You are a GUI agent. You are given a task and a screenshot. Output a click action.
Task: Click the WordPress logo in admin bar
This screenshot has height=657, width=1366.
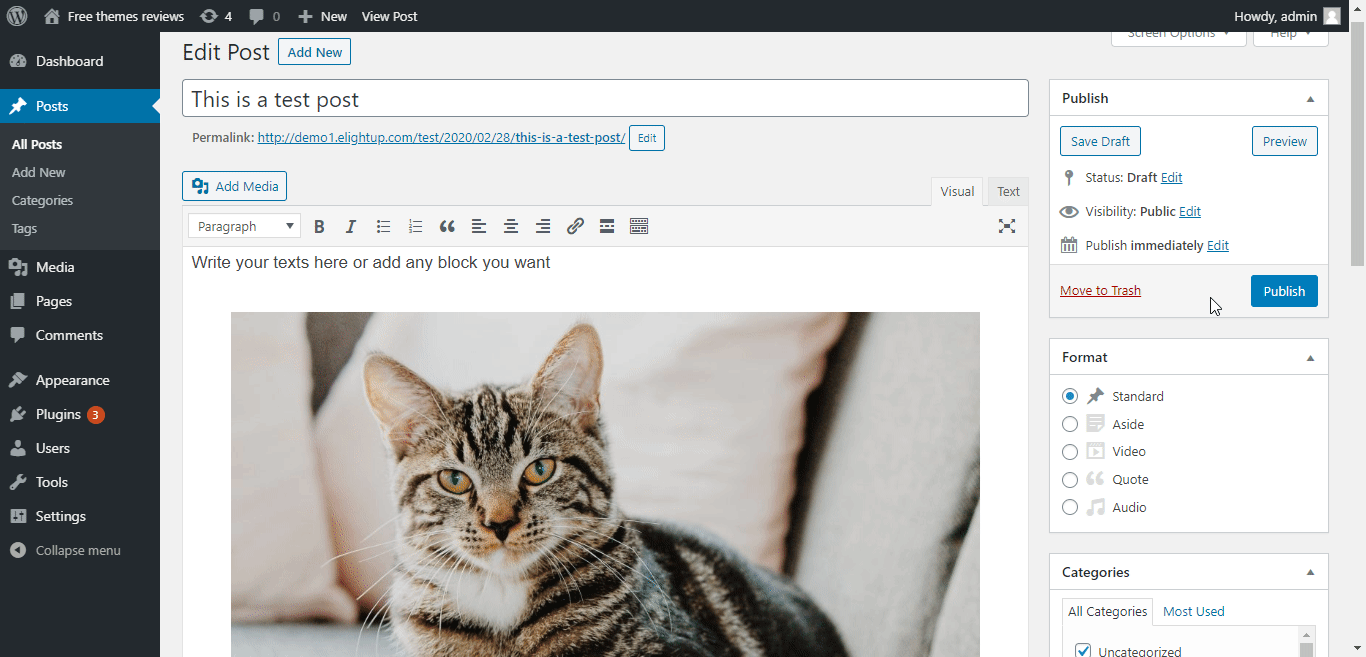coord(16,16)
